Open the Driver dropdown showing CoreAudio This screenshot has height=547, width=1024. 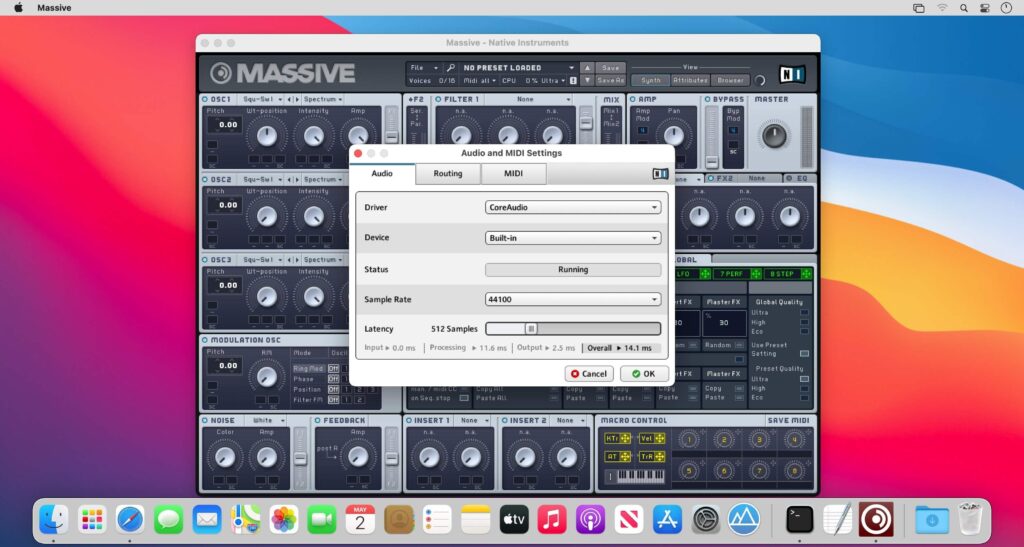tap(572, 207)
